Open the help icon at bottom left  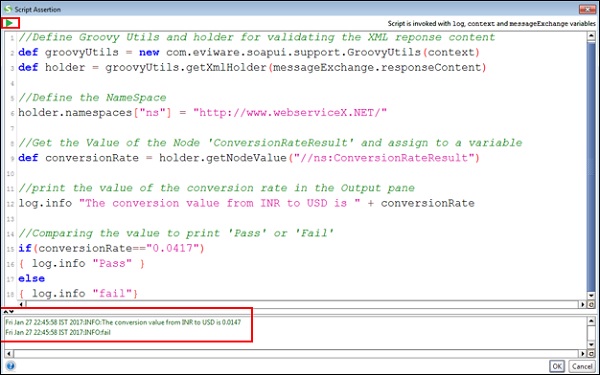click(x=10, y=366)
